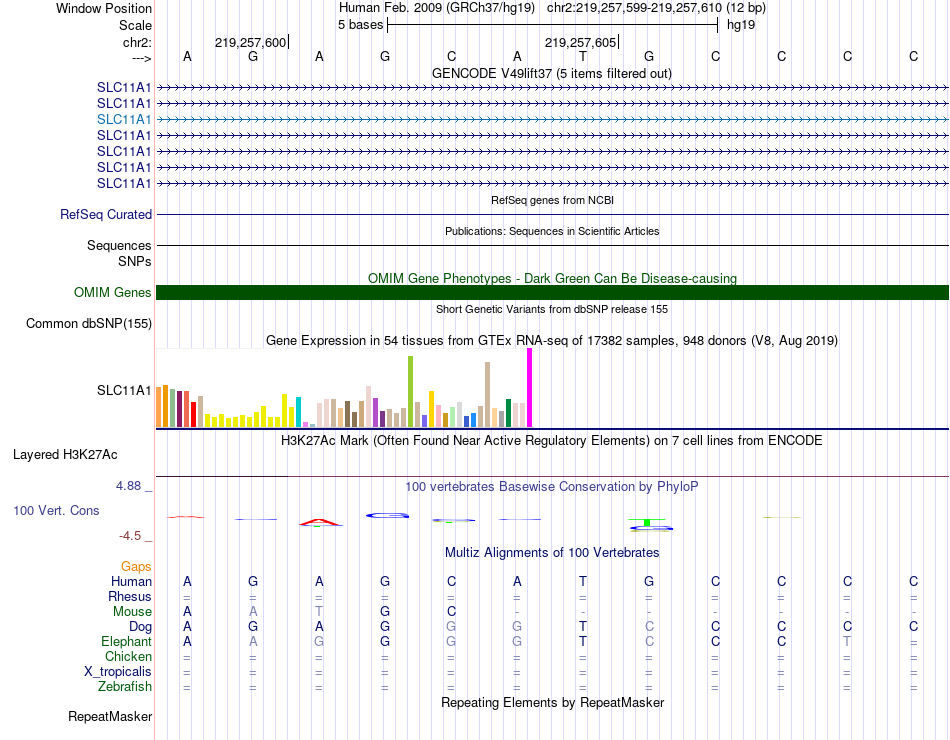The height and width of the screenshot is (740, 950).
Task: Click the red A PhyloP conservation logo
Action: [x=321, y=522]
